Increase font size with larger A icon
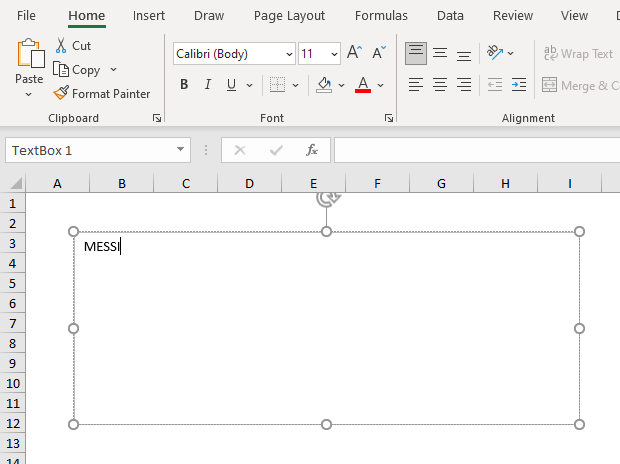 pos(354,53)
